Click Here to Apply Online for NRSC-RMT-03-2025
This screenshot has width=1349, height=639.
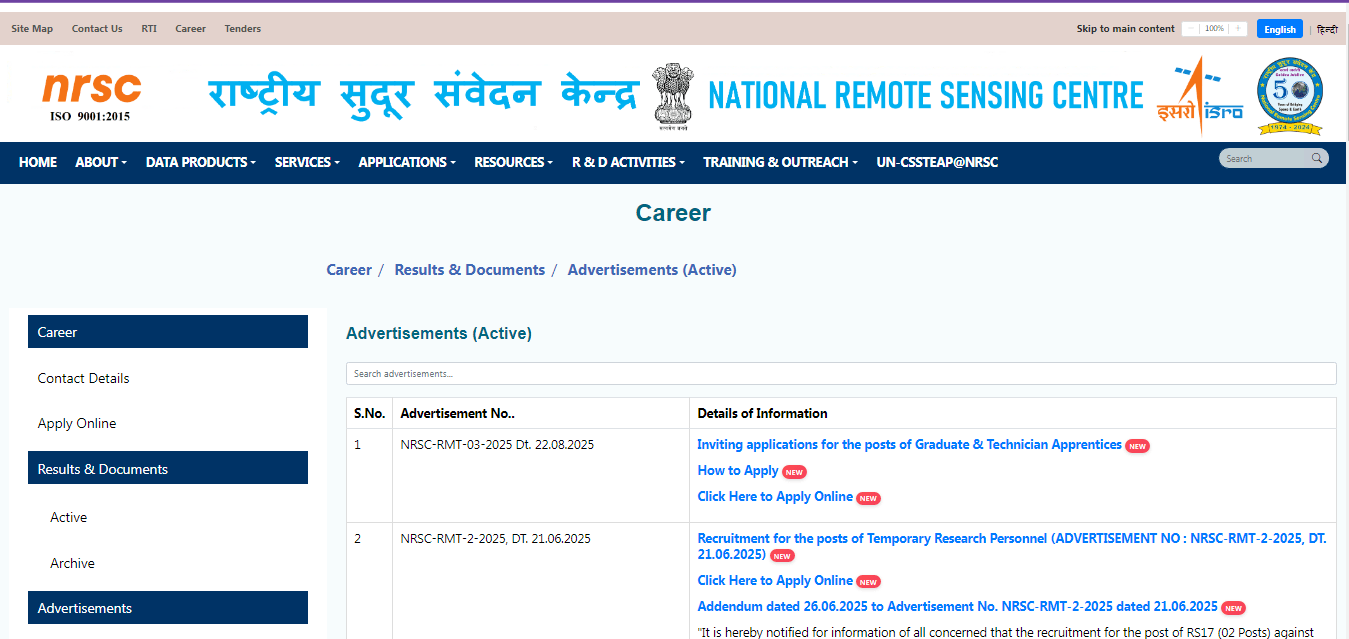(x=774, y=496)
